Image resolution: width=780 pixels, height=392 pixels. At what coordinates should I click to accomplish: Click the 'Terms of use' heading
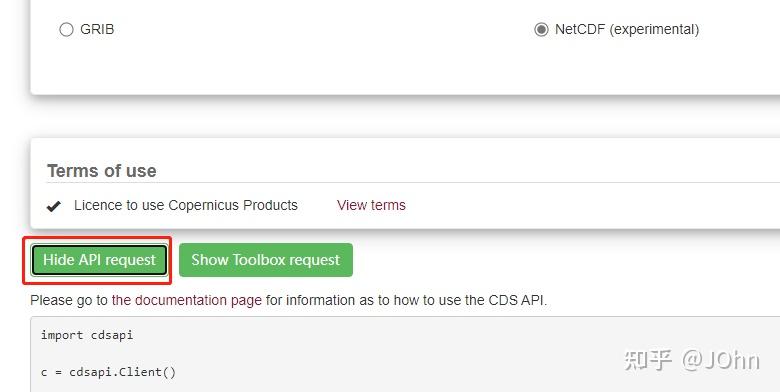click(x=101, y=171)
